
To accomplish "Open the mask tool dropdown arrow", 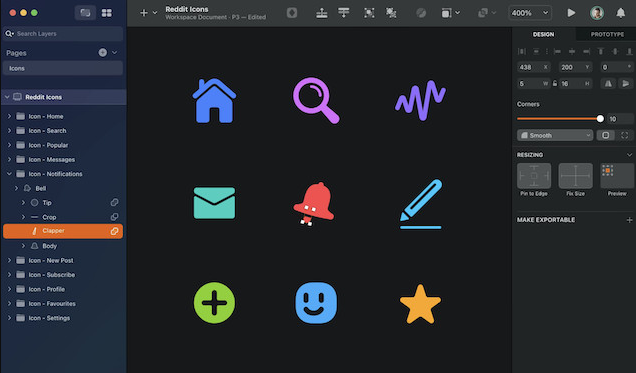I will (x=458, y=13).
